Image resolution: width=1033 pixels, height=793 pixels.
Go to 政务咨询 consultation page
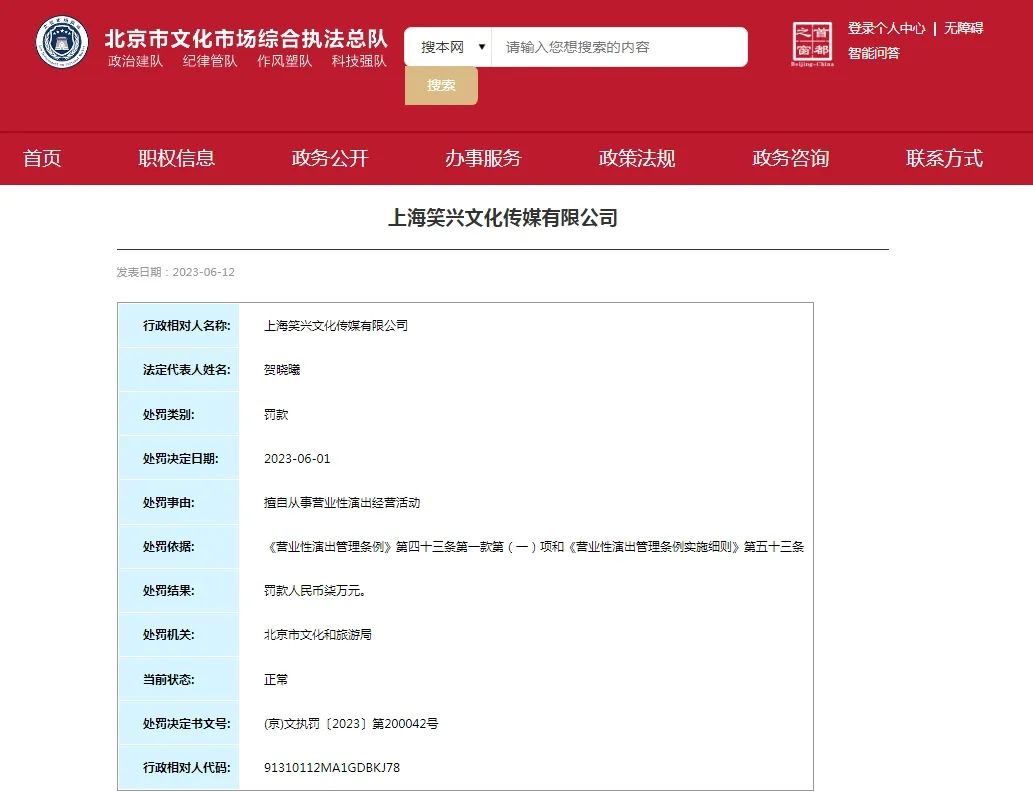click(x=789, y=158)
